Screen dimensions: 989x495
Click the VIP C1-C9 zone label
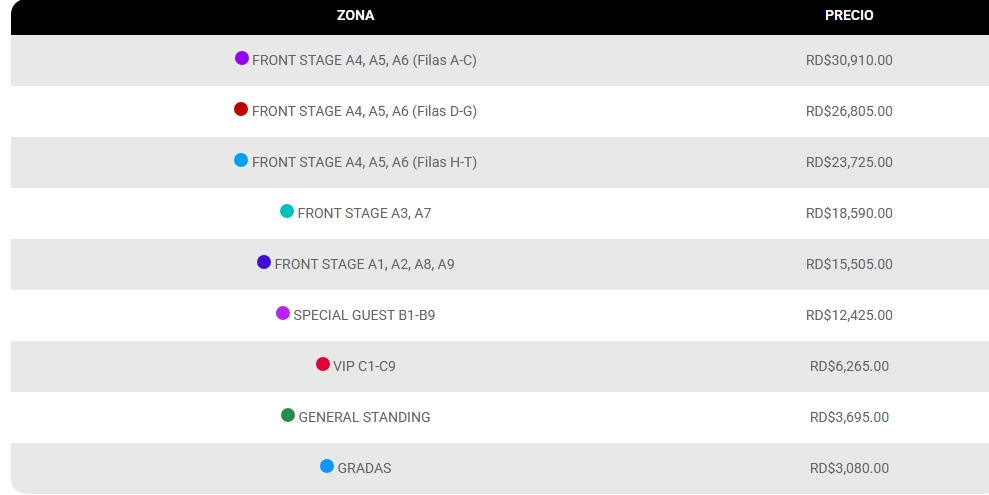point(365,366)
